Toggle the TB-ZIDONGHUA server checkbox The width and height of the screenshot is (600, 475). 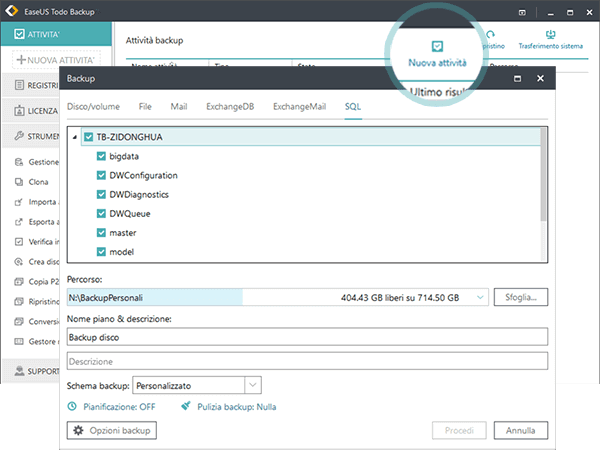point(88,137)
